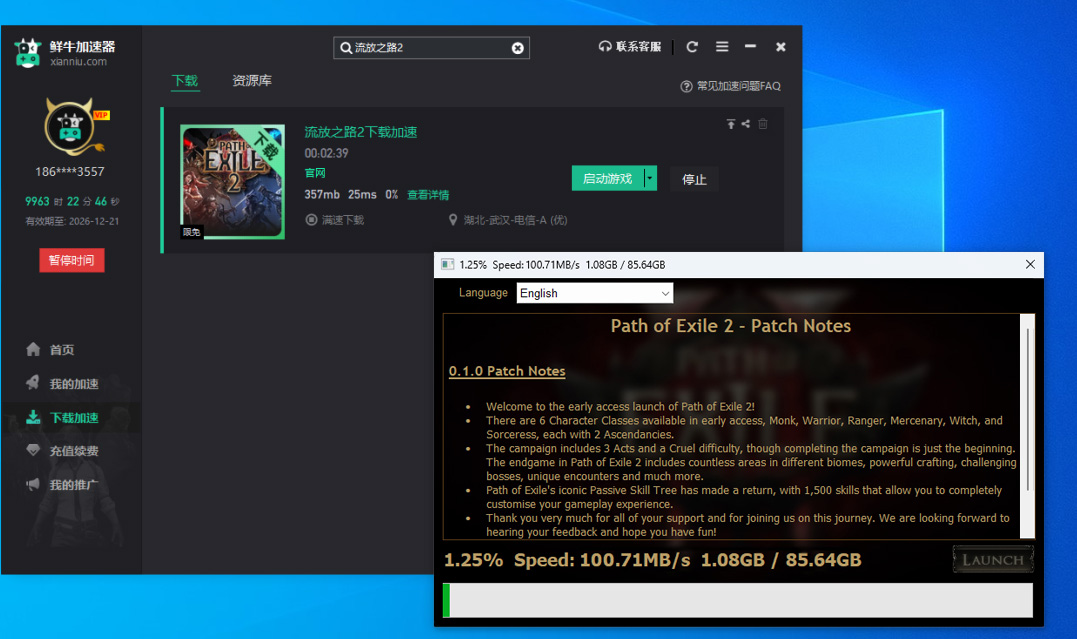Image resolution: width=1077 pixels, height=639 pixels.
Task: Share the Path of Exile 2 task
Action: (x=746, y=124)
